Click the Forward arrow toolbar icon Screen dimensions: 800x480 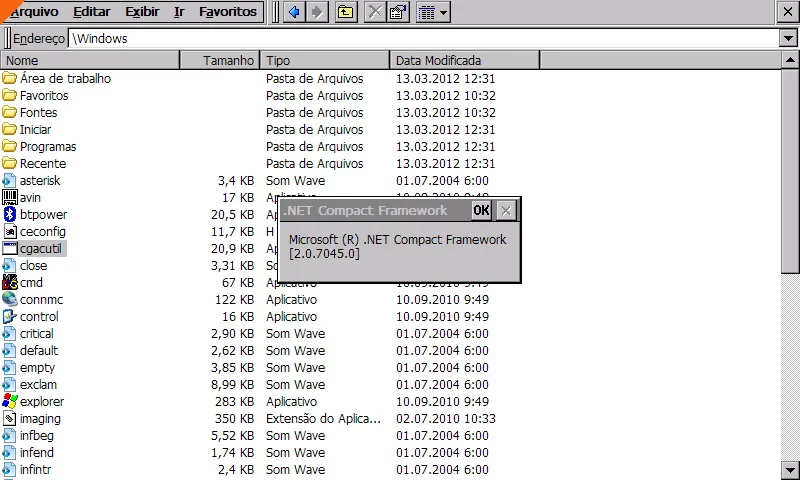[x=317, y=12]
